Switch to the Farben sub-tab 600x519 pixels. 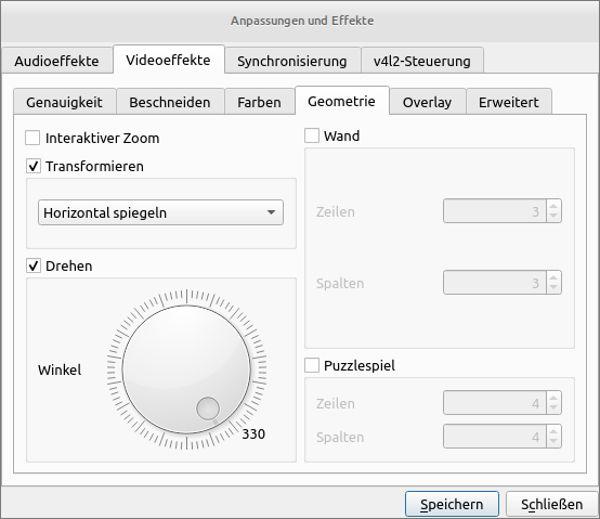[x=259, y=102]
